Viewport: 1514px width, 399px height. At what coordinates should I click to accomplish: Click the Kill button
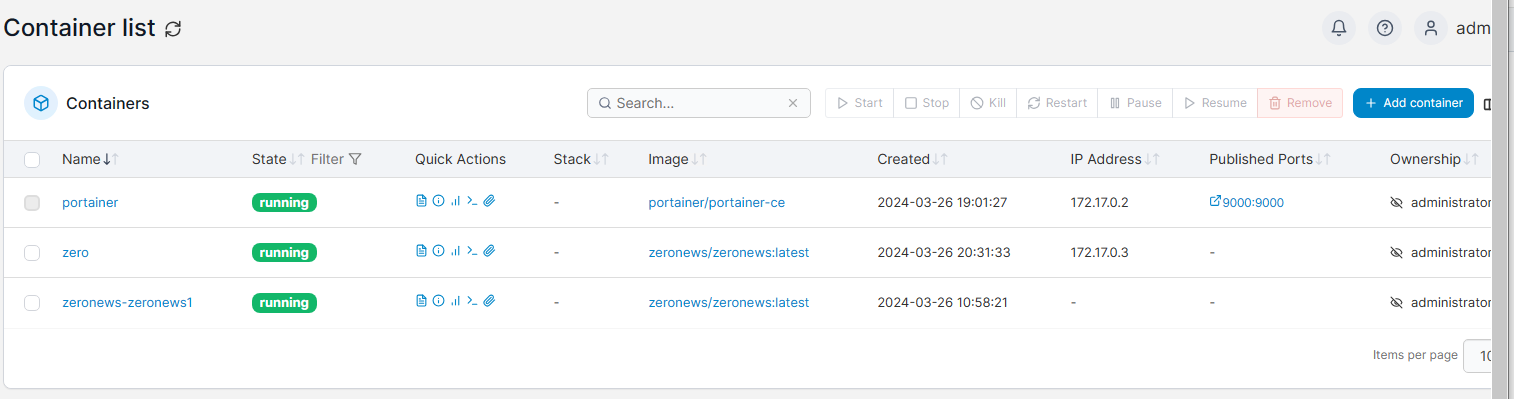pyautogui.click(x=988, y=103)
